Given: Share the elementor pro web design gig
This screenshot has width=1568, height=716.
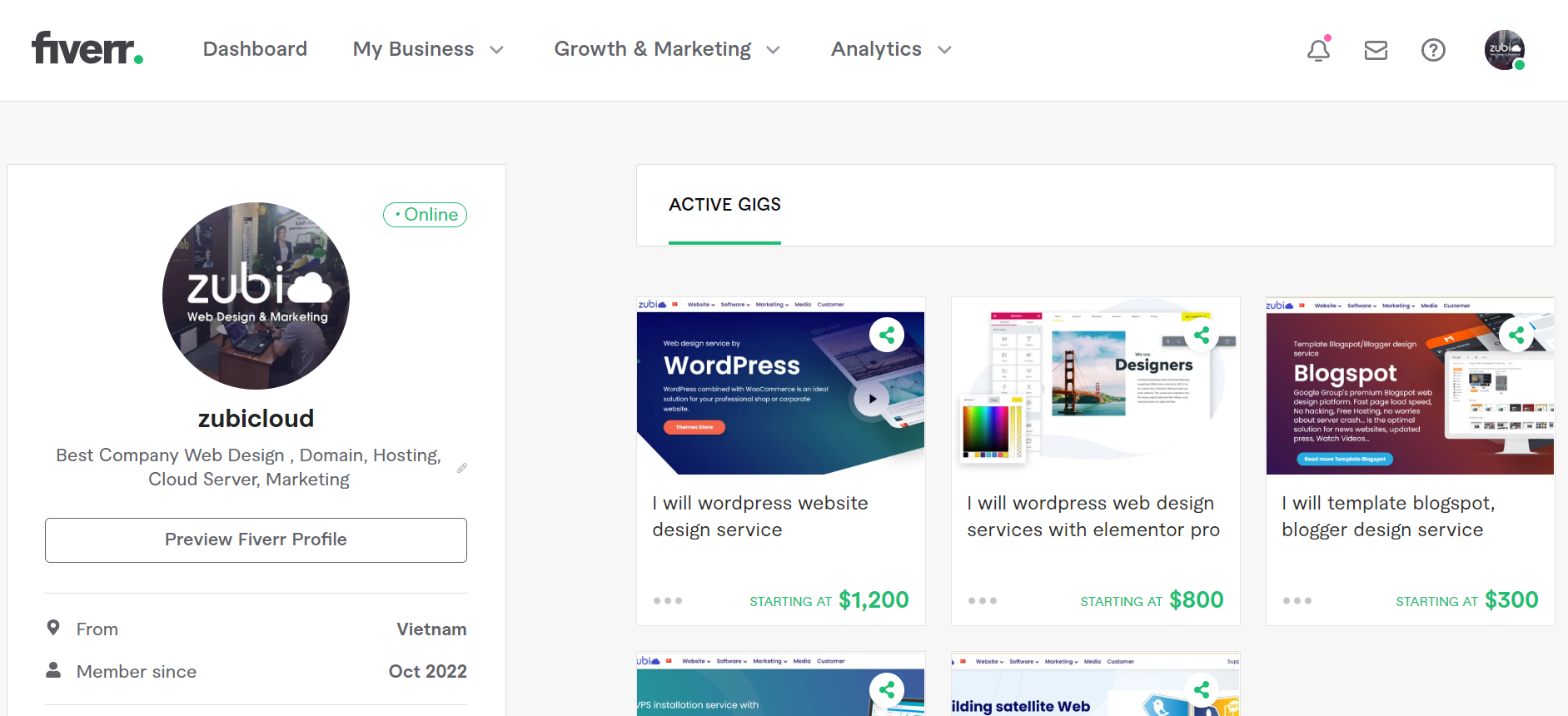Looking at the screenshot, I should point(1202,335).
